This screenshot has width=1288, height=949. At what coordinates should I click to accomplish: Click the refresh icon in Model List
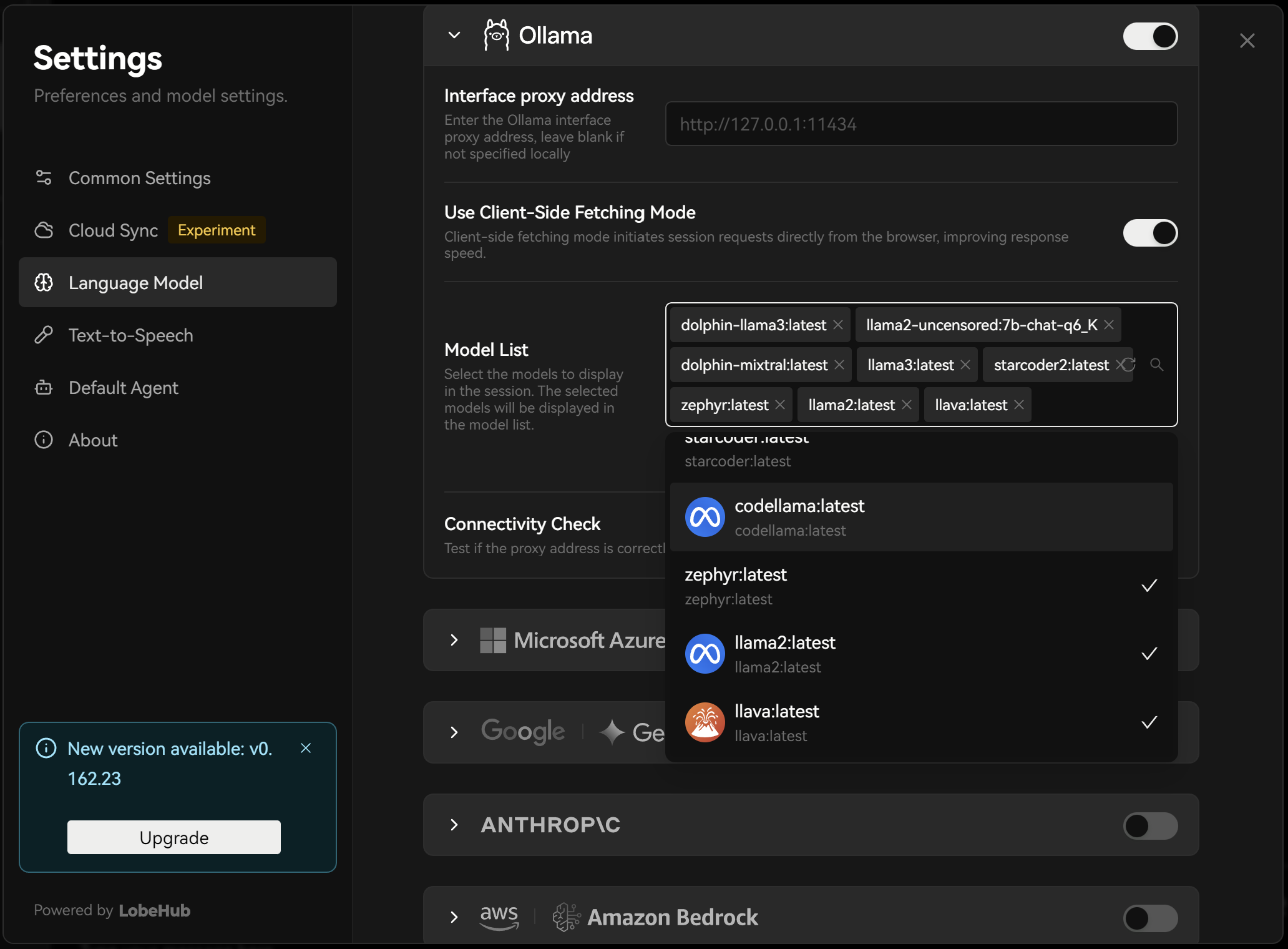click(1129, 365)
